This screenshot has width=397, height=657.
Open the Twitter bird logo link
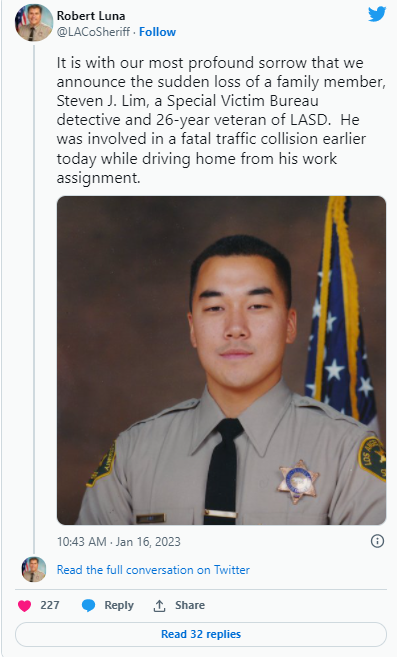(377, 14)
